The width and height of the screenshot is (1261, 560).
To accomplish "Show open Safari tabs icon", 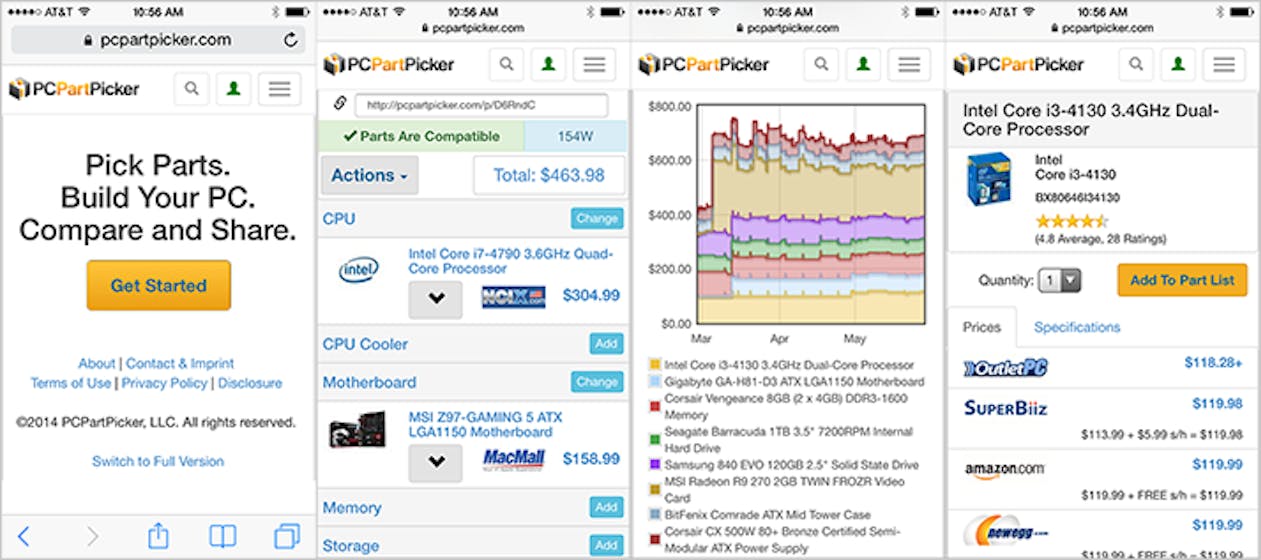I will click(287, 536).
